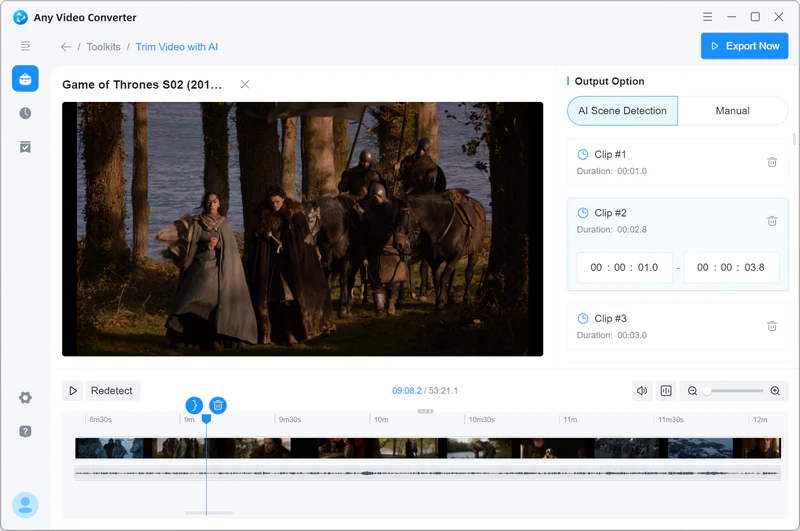Open the history clock sidebar icon
The image size is (800, 531).
tap(25, 113)
